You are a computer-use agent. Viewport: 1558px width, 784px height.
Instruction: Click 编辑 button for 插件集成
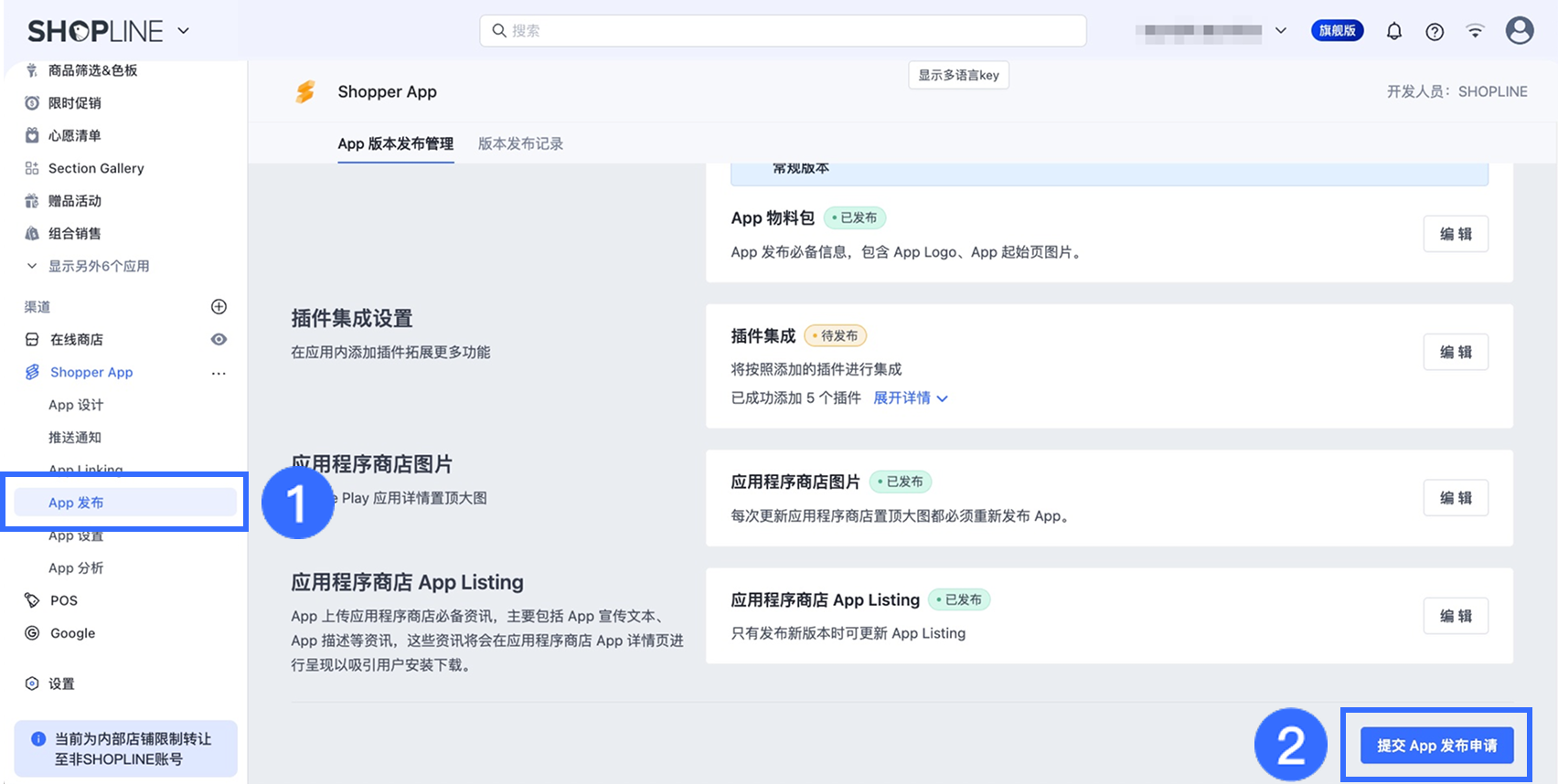click(x=1455, y=352)
